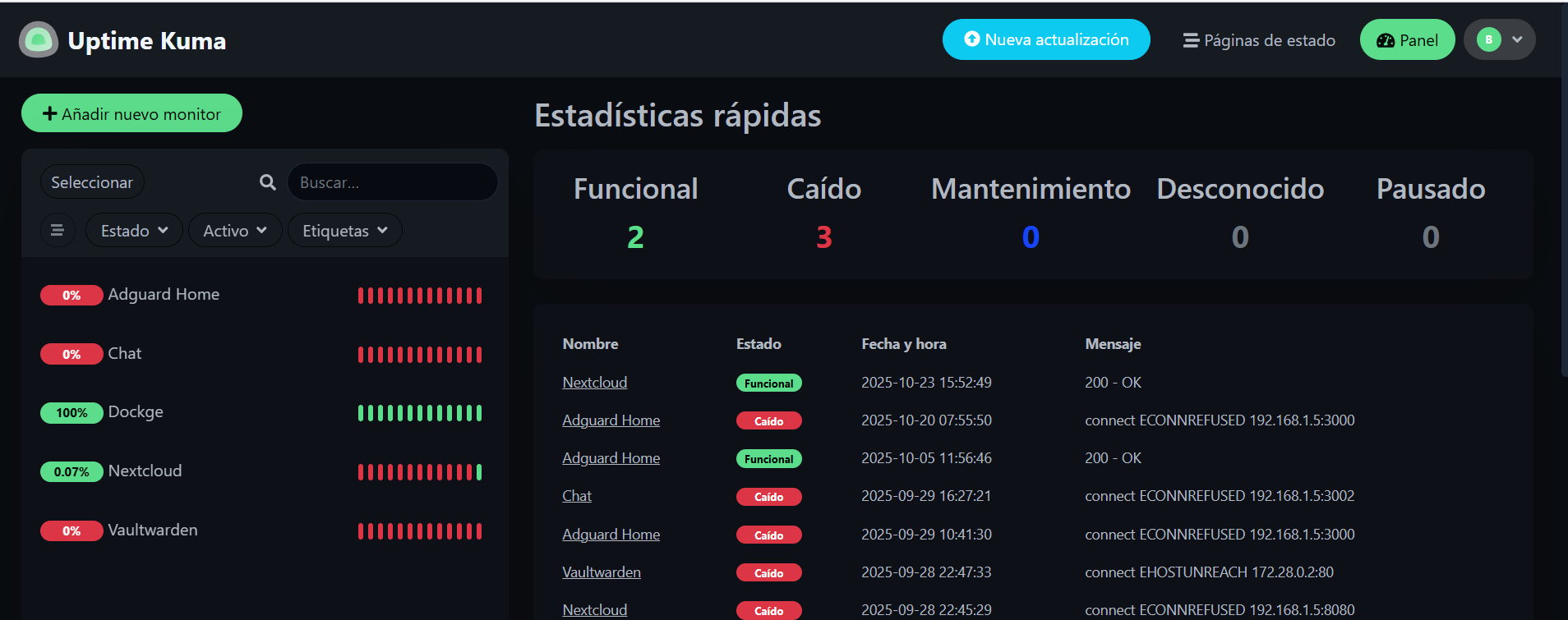
Task: Click Adguard Home heartbeat bar
Action: 420,296
